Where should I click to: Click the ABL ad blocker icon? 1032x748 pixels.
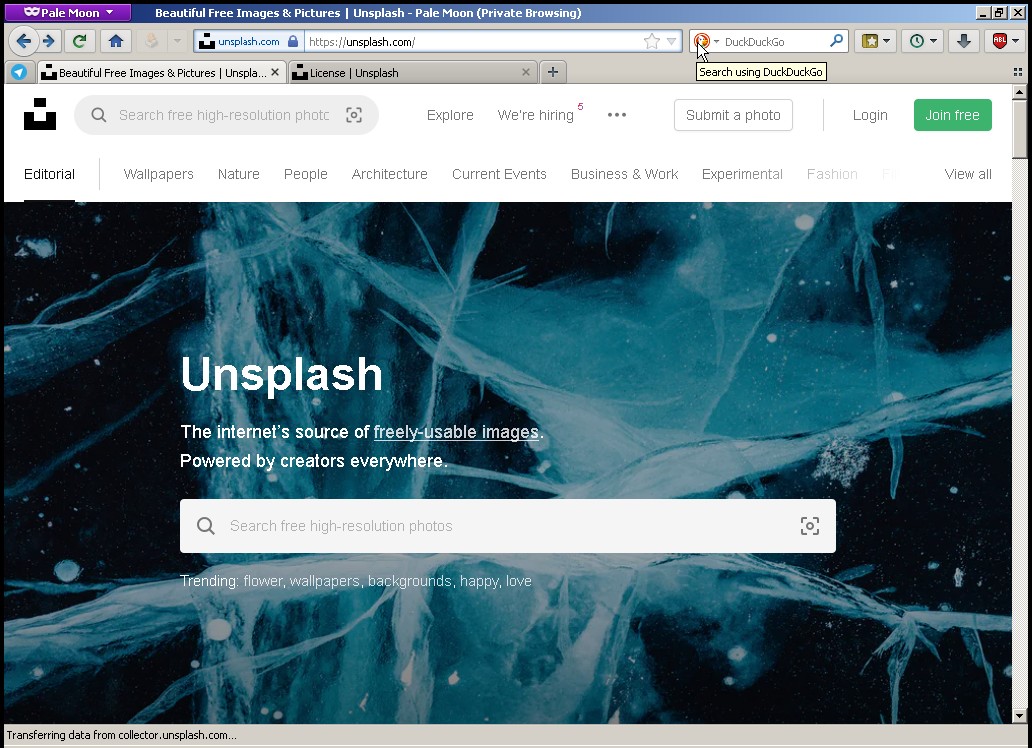[999, 41]
